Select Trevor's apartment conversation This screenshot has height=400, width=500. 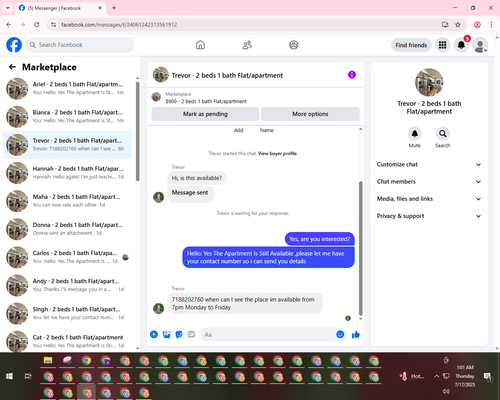[67, 145]
